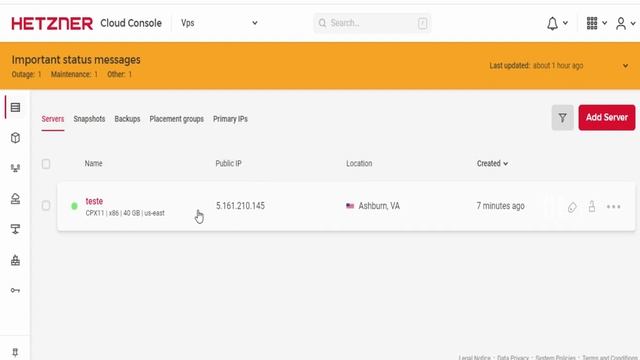Click the Ashburn, VA location text
640x360 pixels.
379,206
